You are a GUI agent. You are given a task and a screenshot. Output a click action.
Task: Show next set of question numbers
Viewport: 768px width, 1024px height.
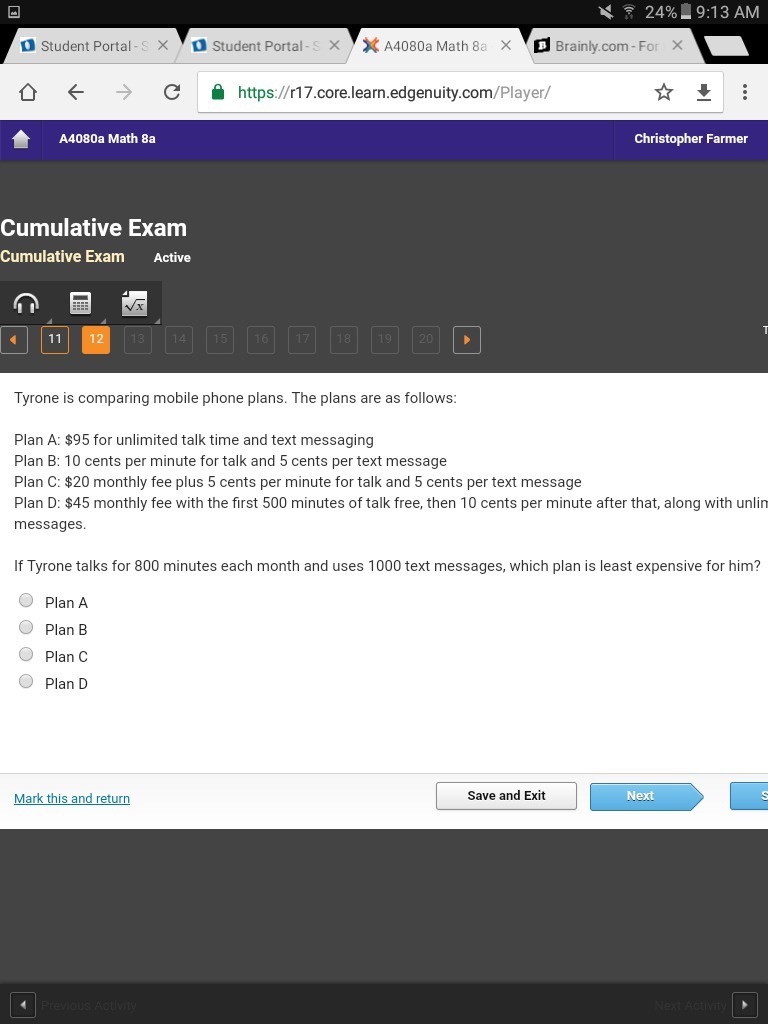pos(467,340)
